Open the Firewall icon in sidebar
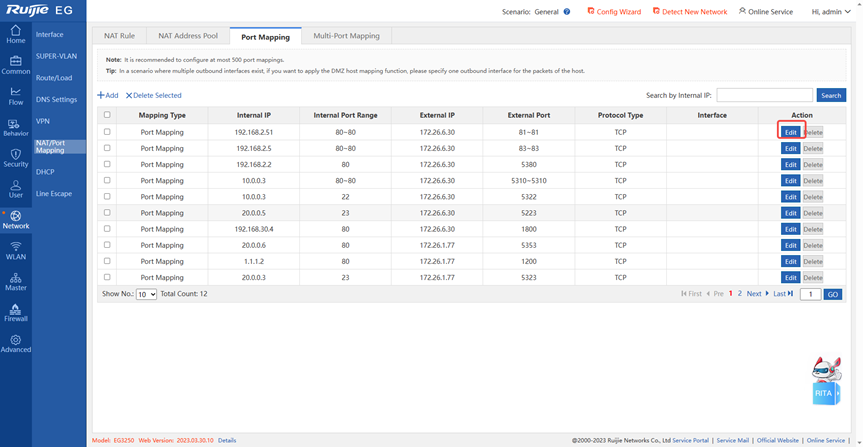The image size is (863, 447). [x=15, y=311]
